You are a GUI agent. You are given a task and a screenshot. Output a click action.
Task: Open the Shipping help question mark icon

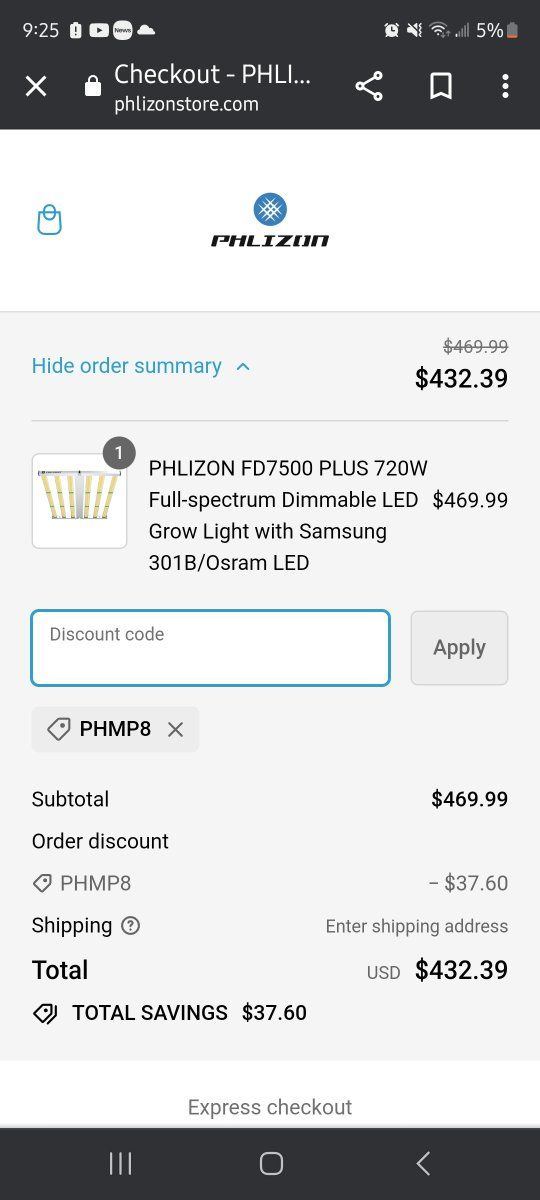click(x=130, y=926)
